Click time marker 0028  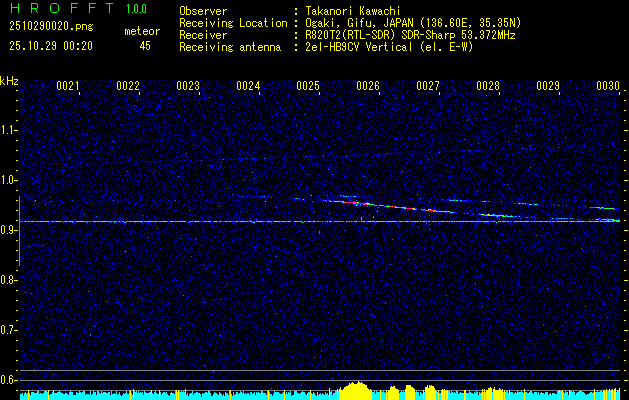point(488,86)
